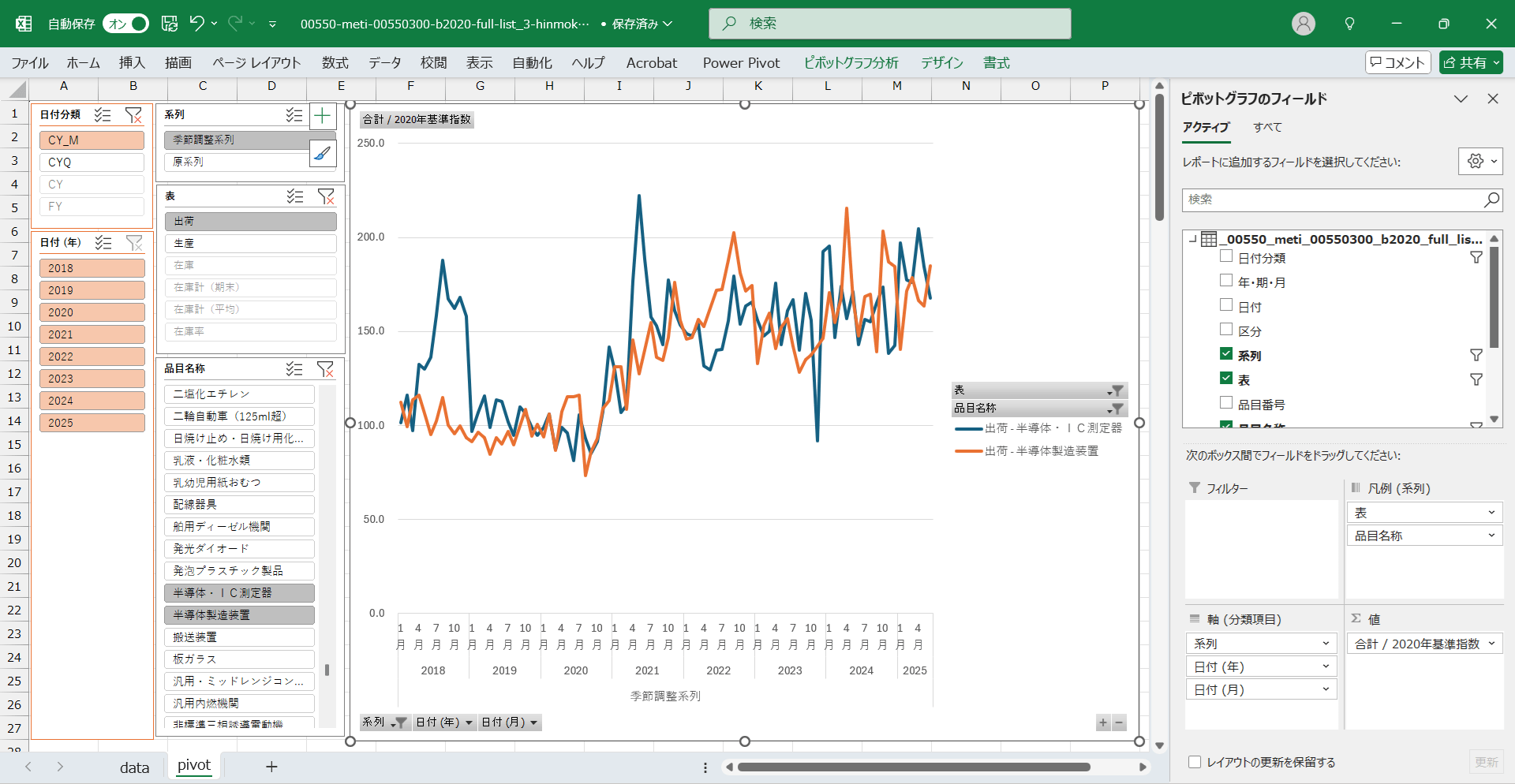Click the lightbulb ideas icon
Viewport: 1515px width, 784px height.
[x=1349, y=24]
